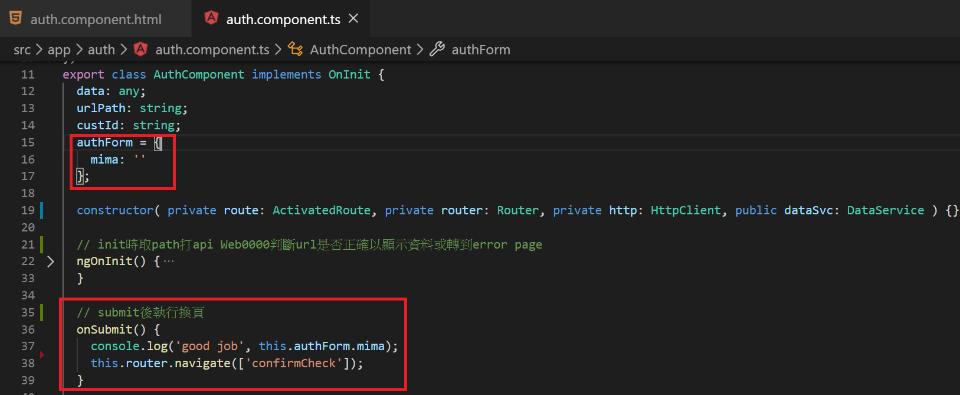960x395 pixels.
Task: Click the 'AuthComponent' class name on line 11
Action: click(199, 75)
